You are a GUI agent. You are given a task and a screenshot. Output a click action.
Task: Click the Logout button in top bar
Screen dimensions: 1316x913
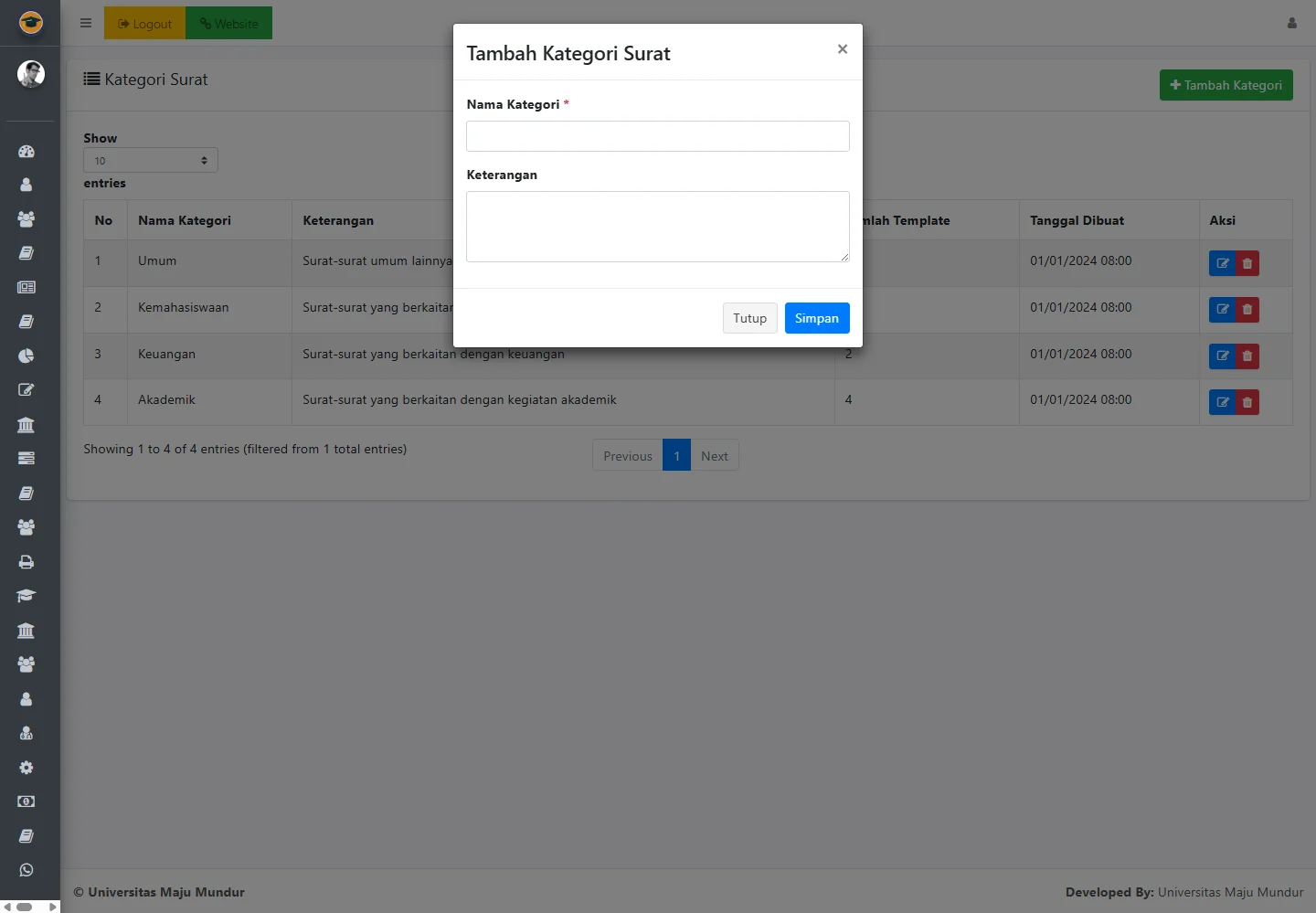pyautogui.click(x=145, y=24)
